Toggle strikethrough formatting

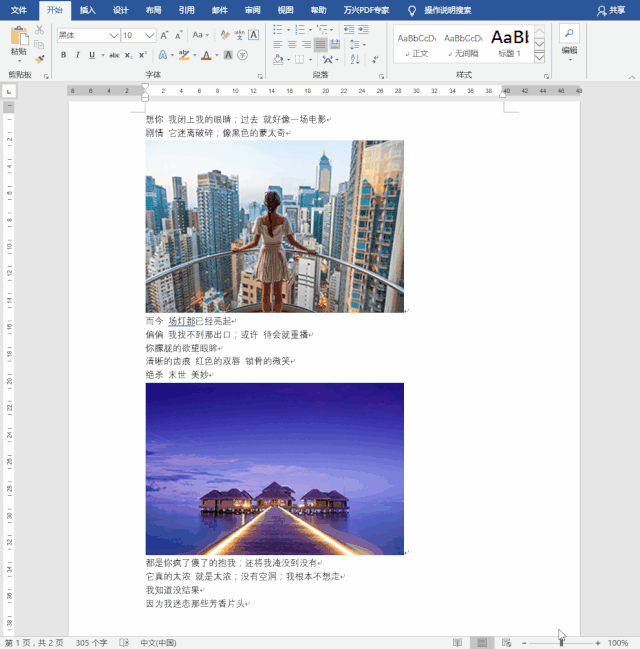point(114,55)
